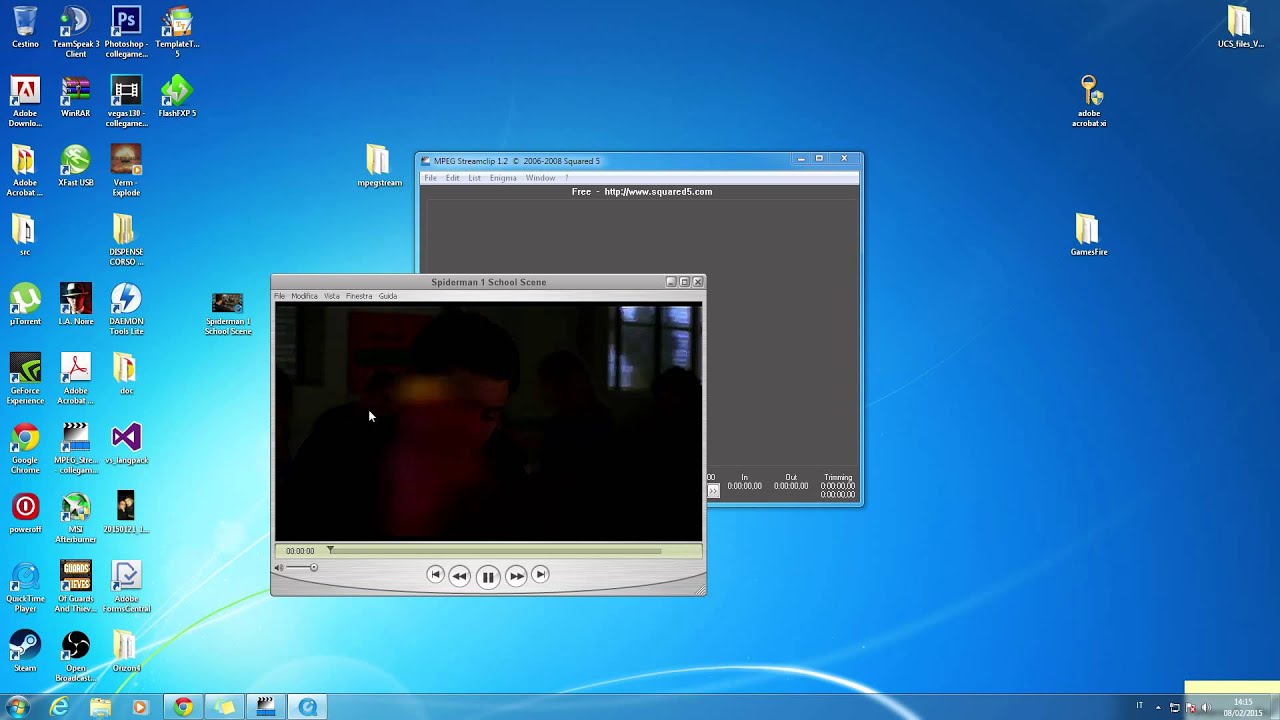Select the TemplateToaster 5 desktop icon

click(177, 31)
